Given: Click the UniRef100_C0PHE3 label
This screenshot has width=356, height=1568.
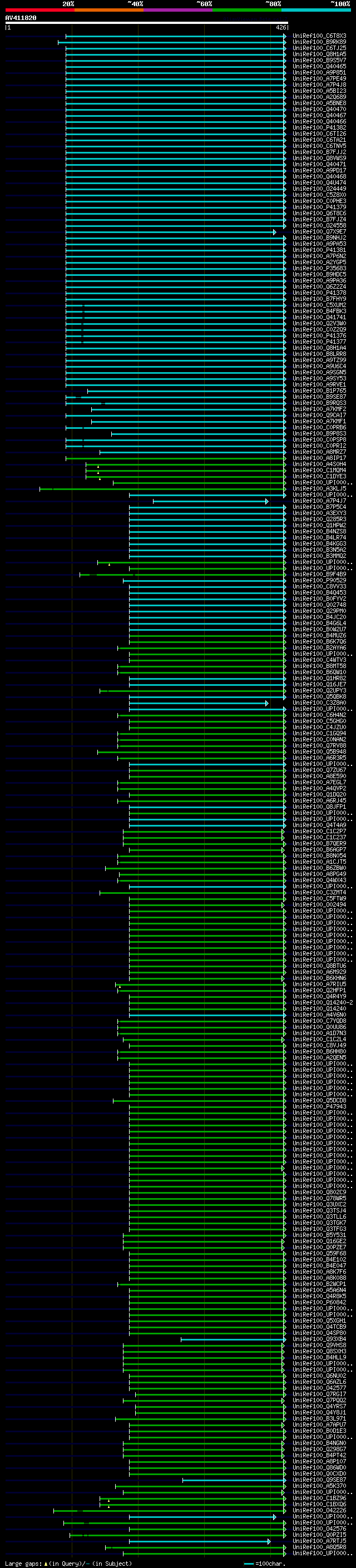Looking at the screenshot, I should [x=319, y=201].
